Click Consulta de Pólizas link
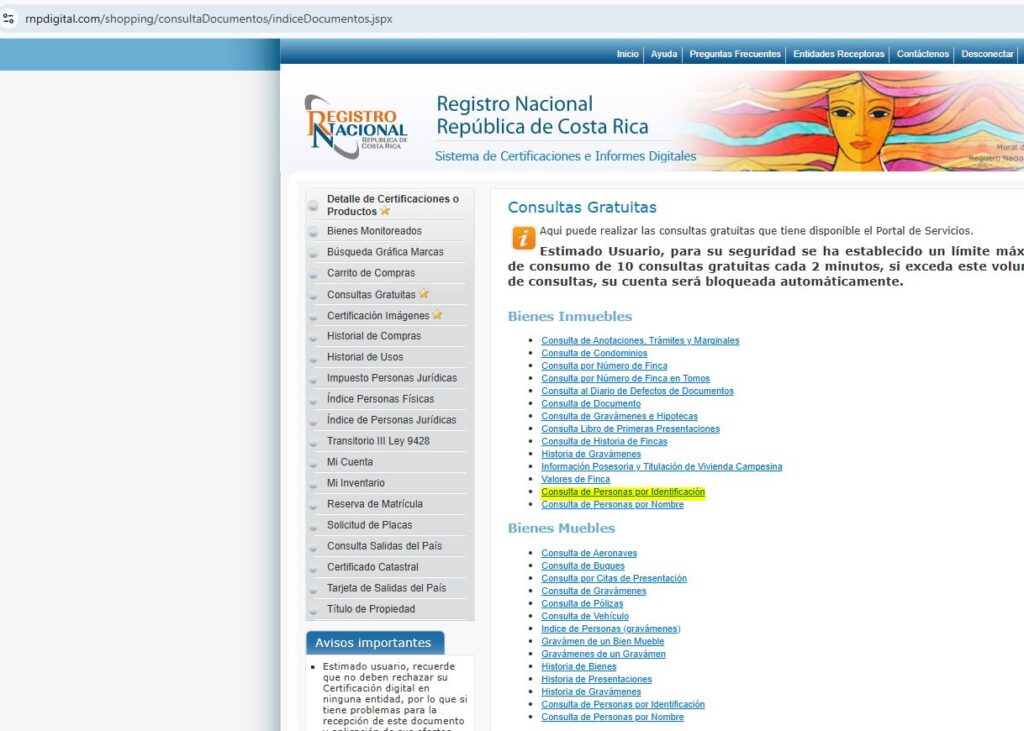Screen dimensions: 1024x731 pos(582,604)
